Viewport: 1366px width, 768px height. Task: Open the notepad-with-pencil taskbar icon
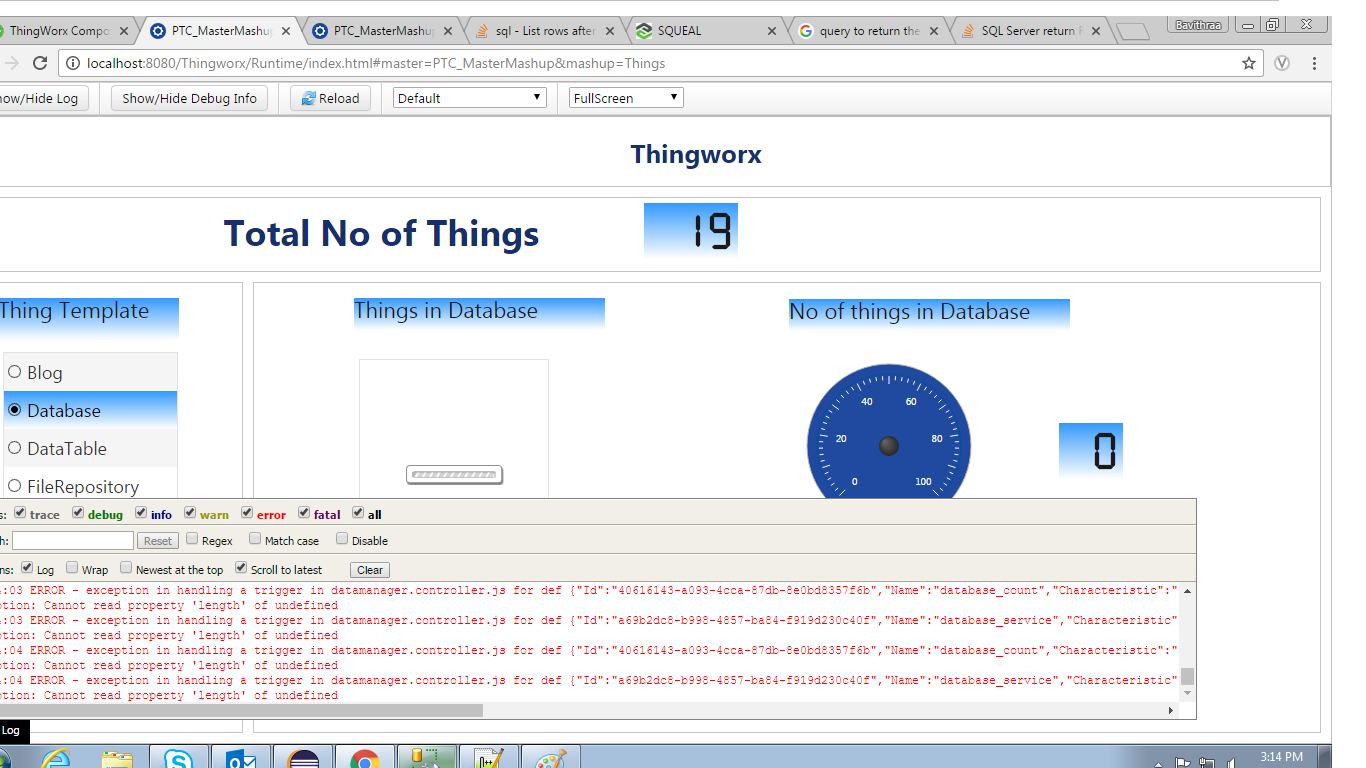tap(489, 757)
